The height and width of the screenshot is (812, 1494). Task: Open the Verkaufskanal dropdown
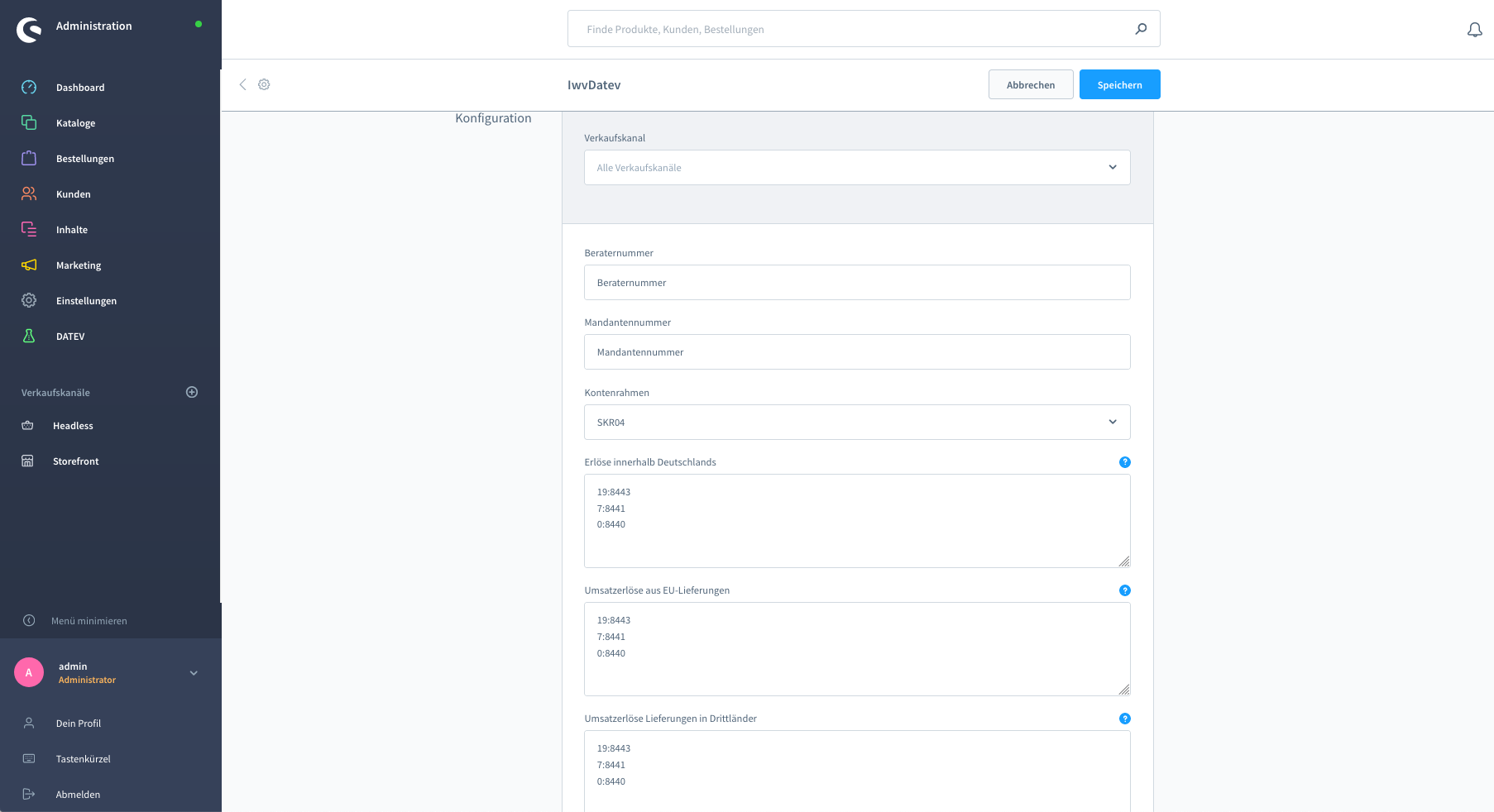(856, 168)
